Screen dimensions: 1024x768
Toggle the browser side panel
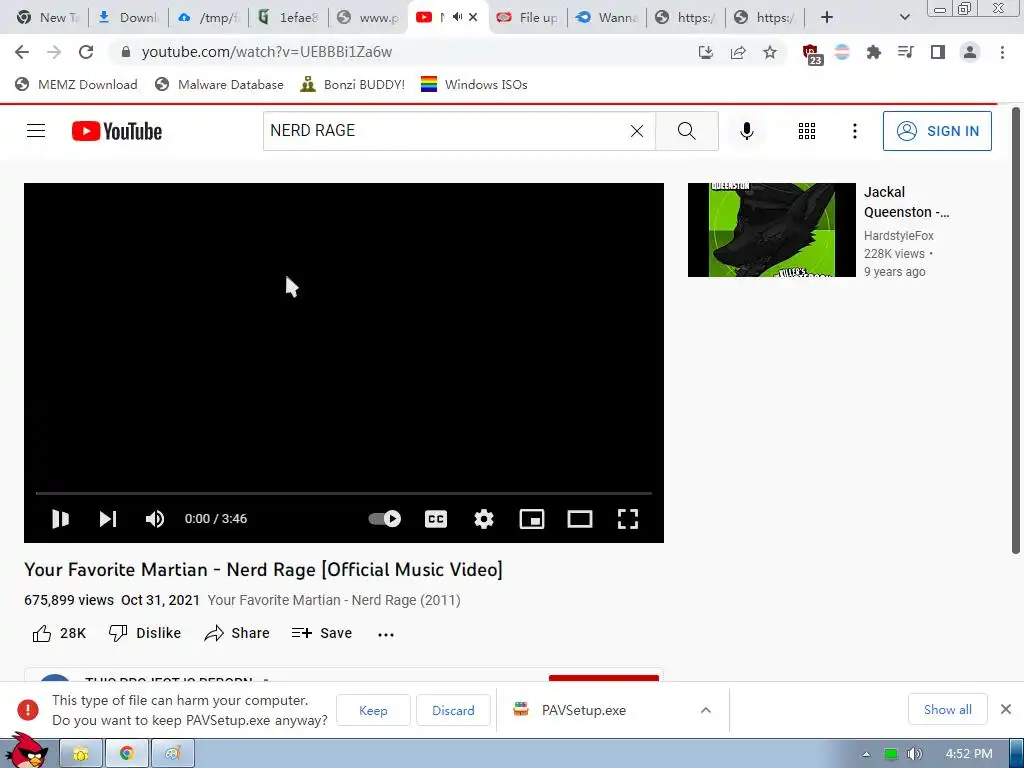coord(938,52)
